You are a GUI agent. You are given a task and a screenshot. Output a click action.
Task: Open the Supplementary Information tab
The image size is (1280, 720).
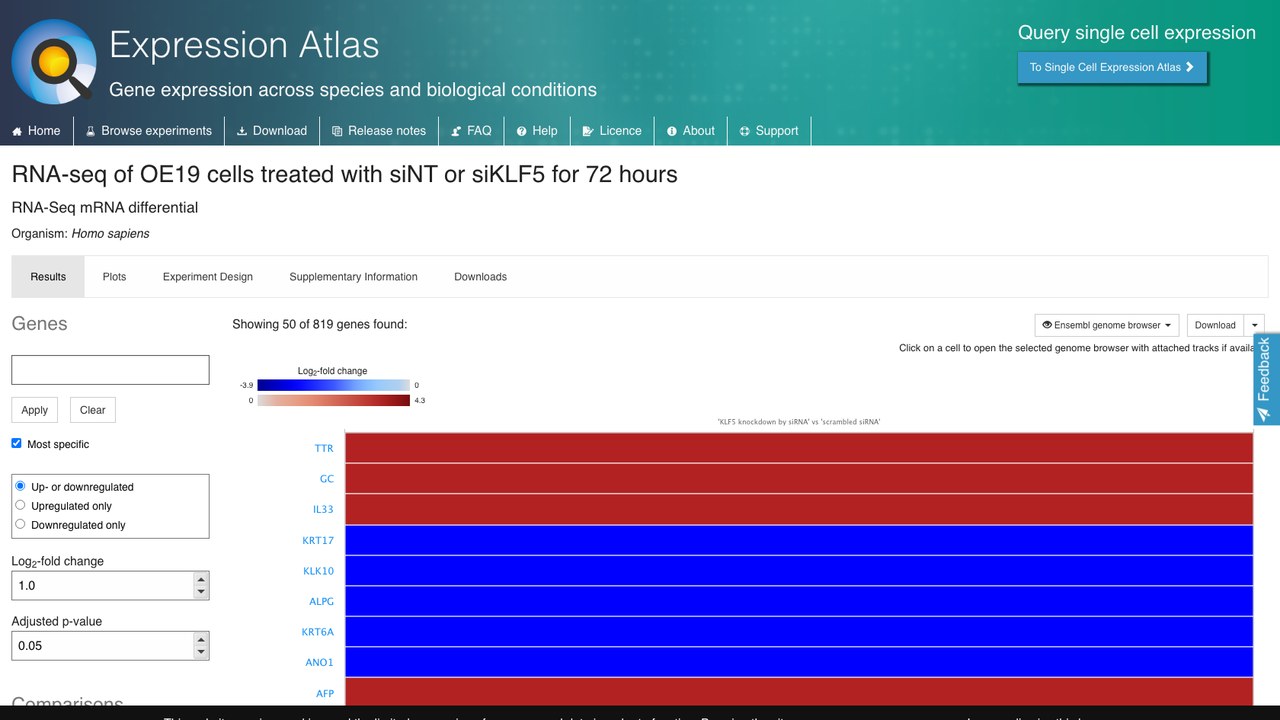[x=353, y=277]
